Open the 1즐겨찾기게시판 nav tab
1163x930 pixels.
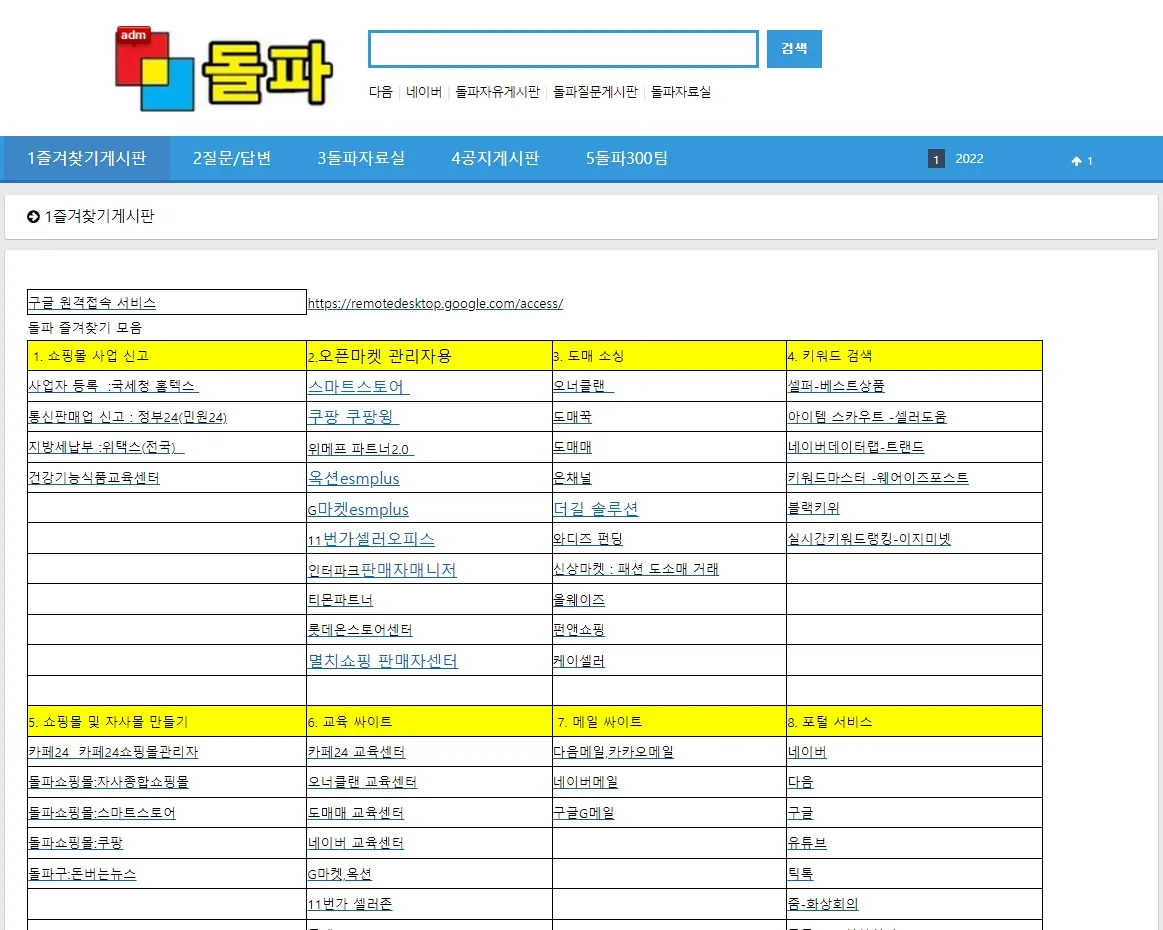[x=87, y=158]
